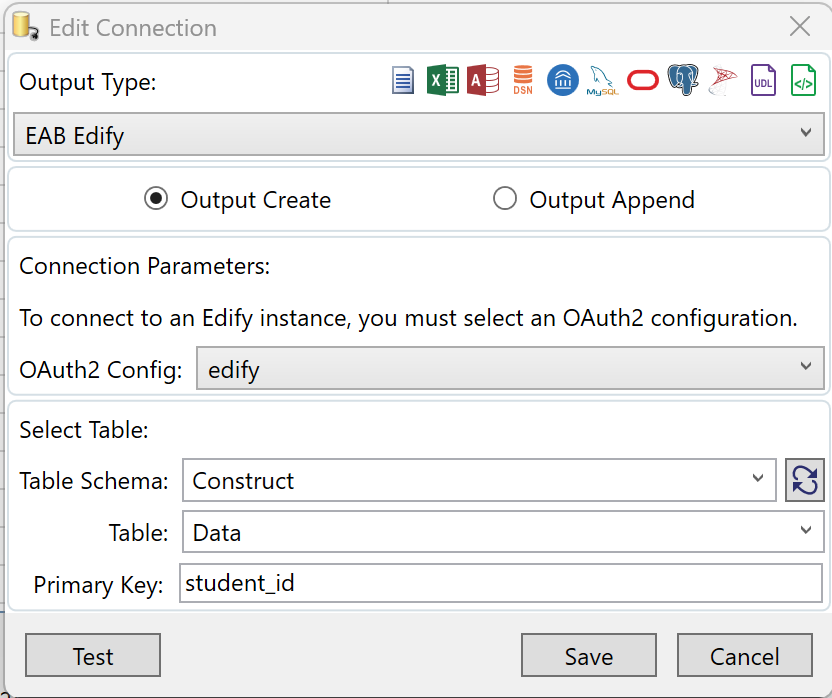Viewport: 832px width, 698px height.
Task: Open the Table Schema Construct dropdown
Action: (479, 480)
